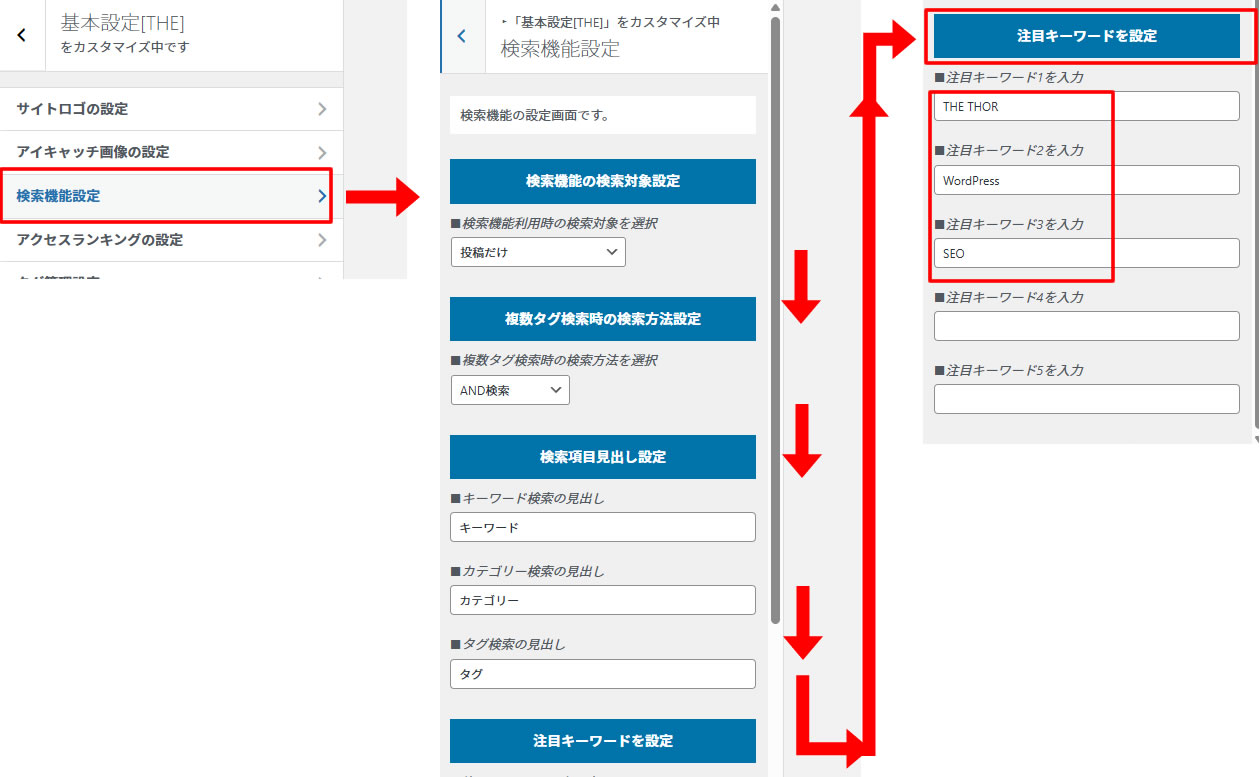
Task: Click the 複数タグ検索時の検索方法設定 header
Action: [602, 319]
